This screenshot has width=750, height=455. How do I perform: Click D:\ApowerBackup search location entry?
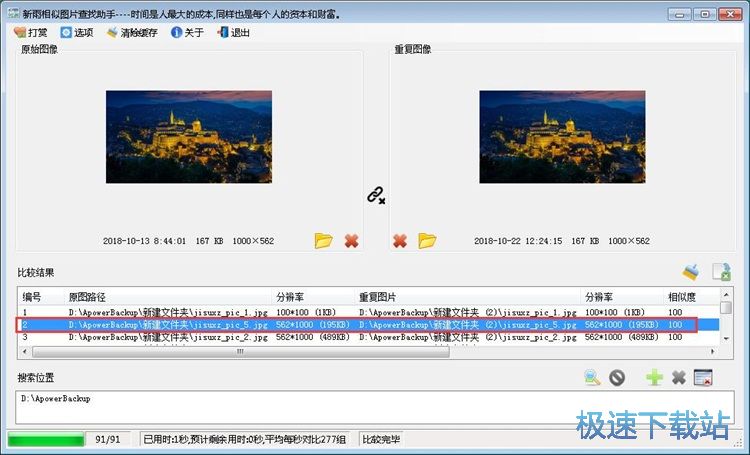point(55,399)
